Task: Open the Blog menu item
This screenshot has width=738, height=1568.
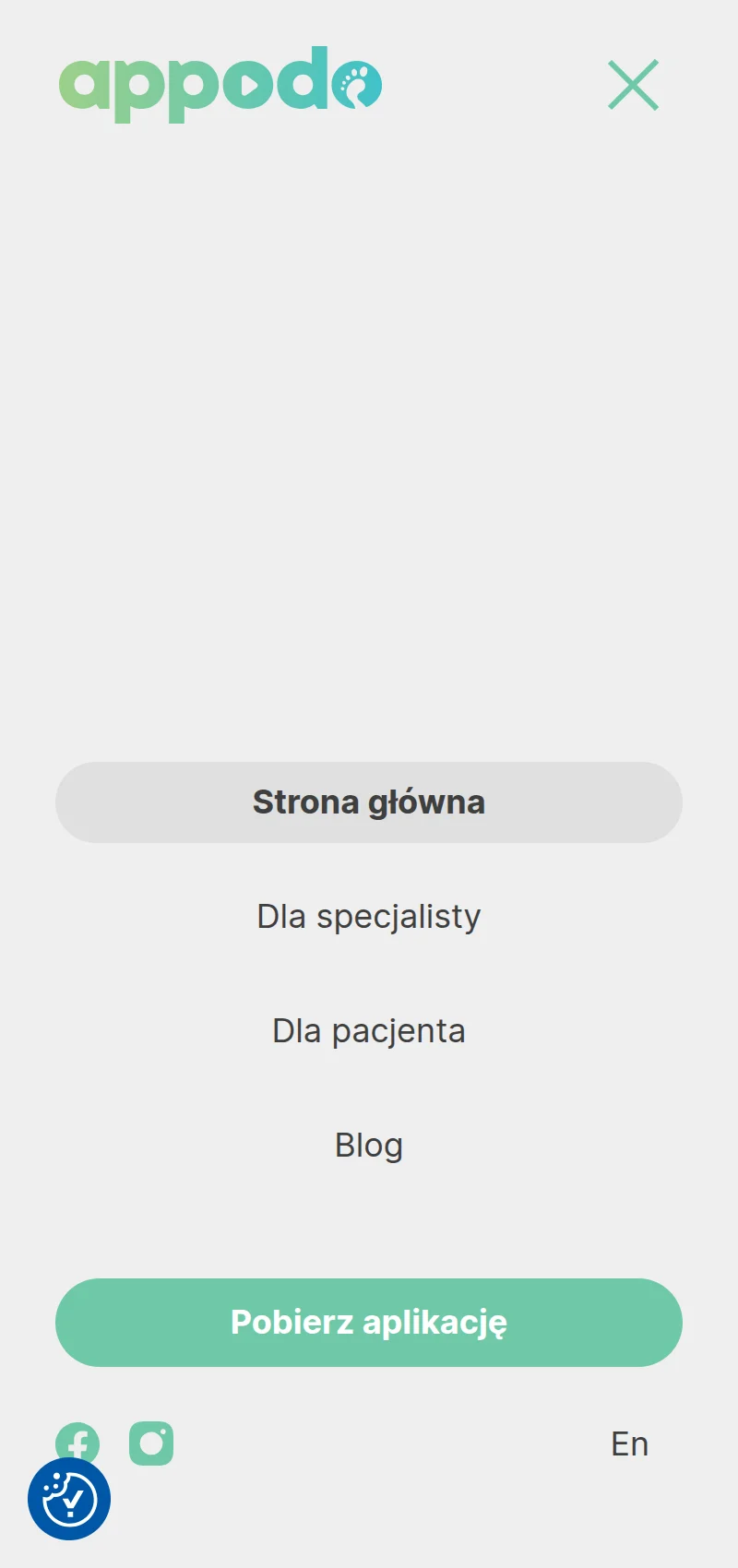Action: click(x=369, y=1146)
